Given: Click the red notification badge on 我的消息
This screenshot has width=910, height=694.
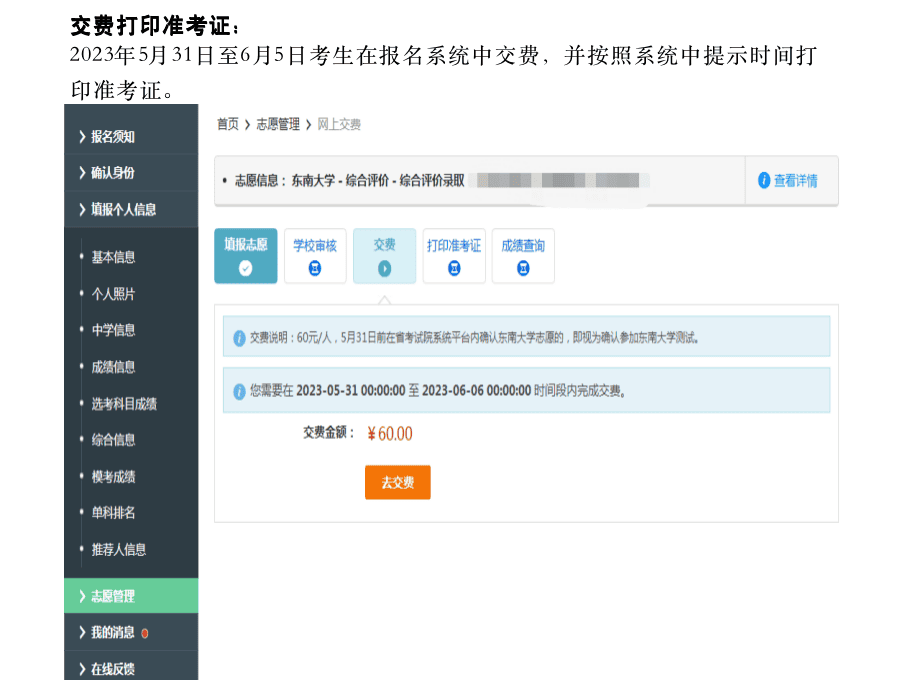Looking at the screenshot, I should tap(145, 633).
